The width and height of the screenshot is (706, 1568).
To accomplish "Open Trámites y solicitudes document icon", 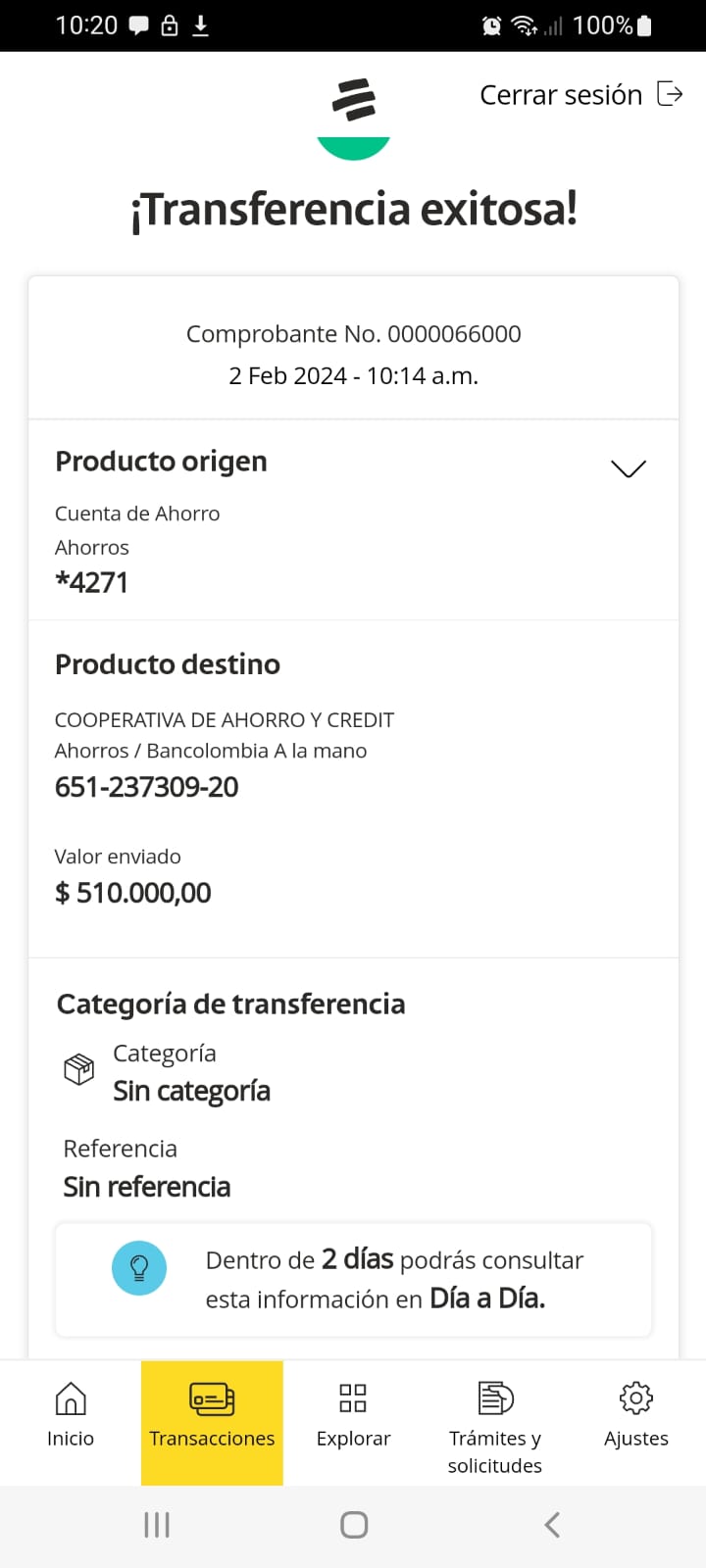I will (495, 1398).
